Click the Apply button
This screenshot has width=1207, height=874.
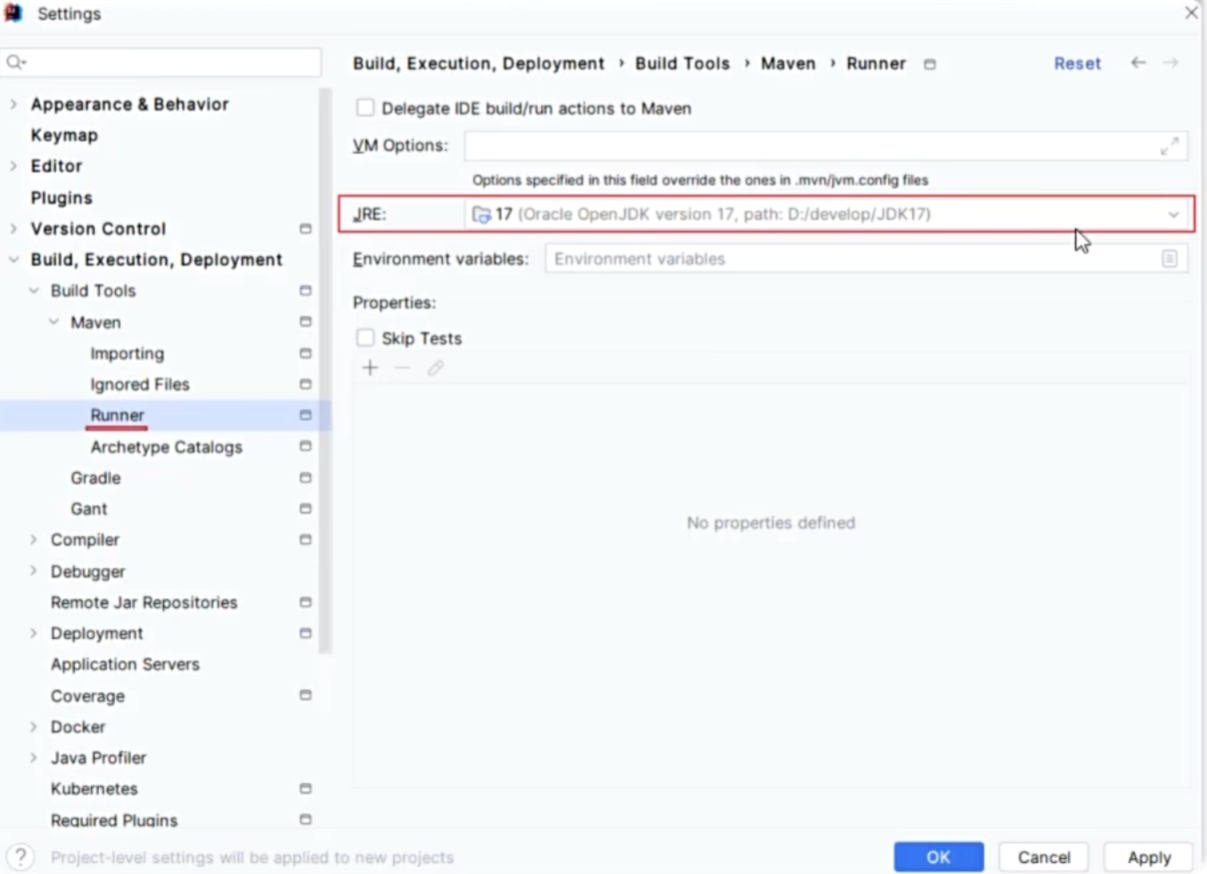click(1149, 857)
